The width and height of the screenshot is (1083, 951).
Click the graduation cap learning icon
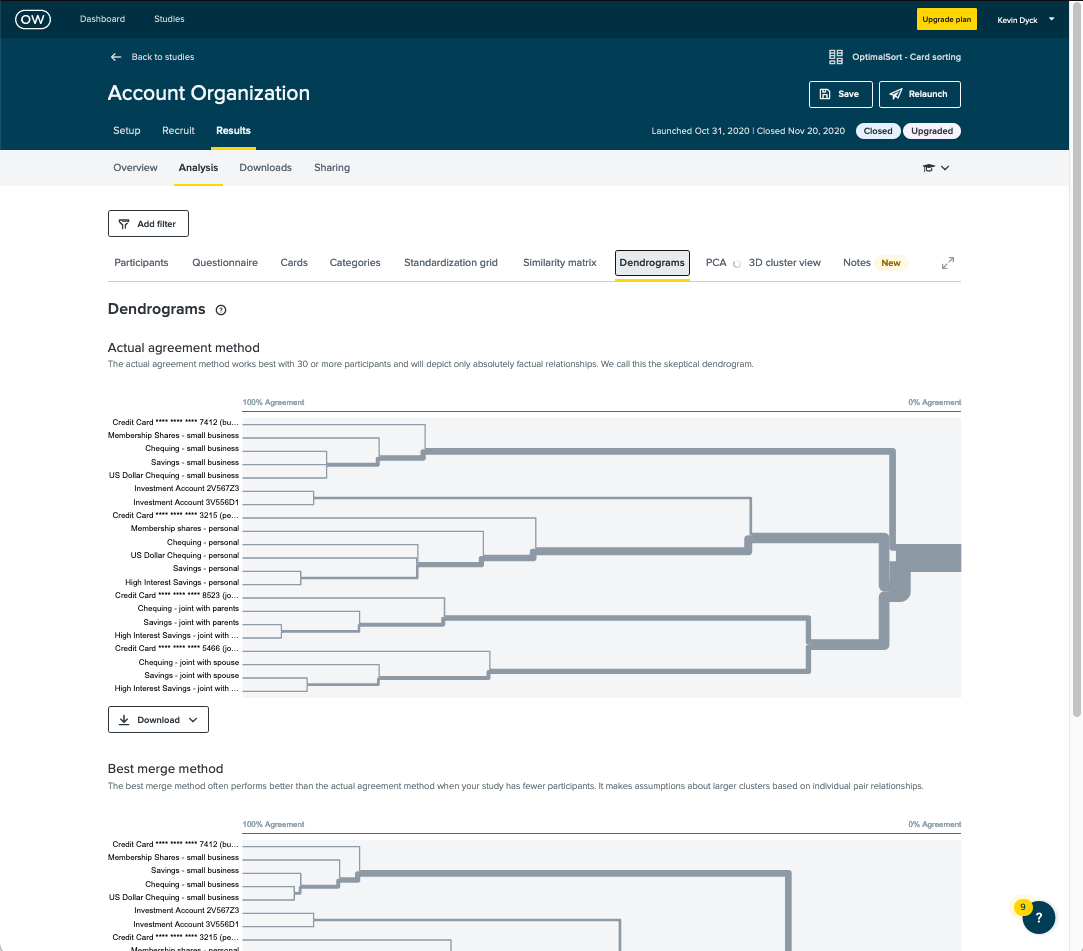tap(929, 168)
